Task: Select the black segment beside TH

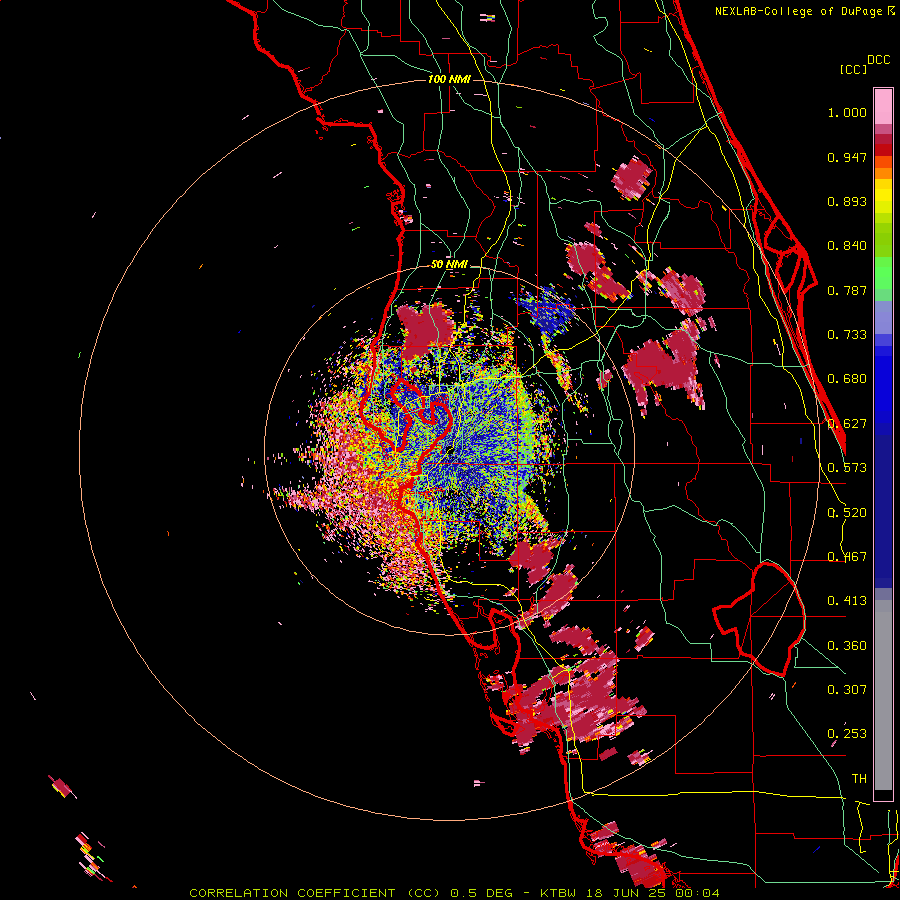Action: 883,794
